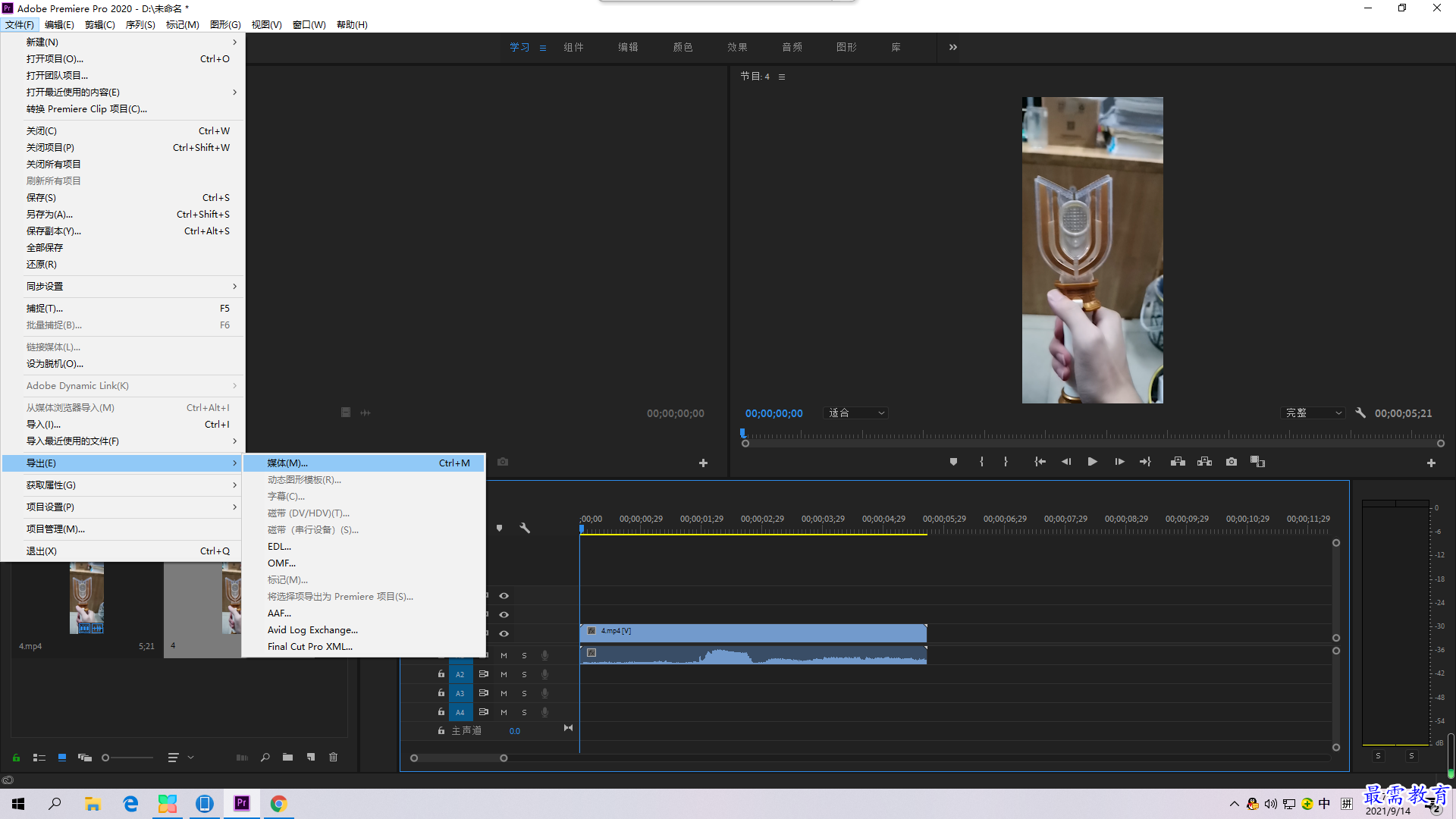Screen dimensions: 1456x819
Task: Open the zoom level dropdown (适合)
Action: [x=856, y=413]
